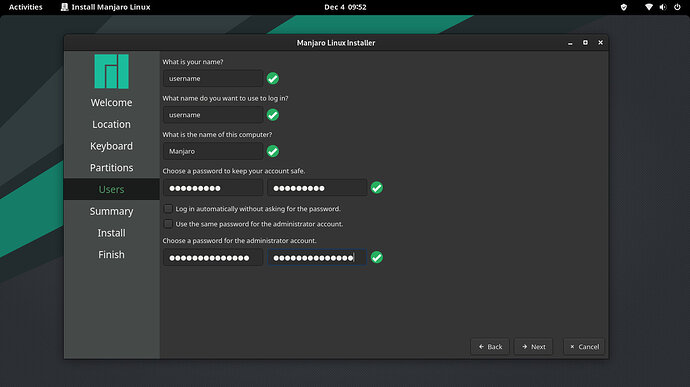Go to the Summary step
The height and width of the screenshot is (387, 690).
(111, 211)
